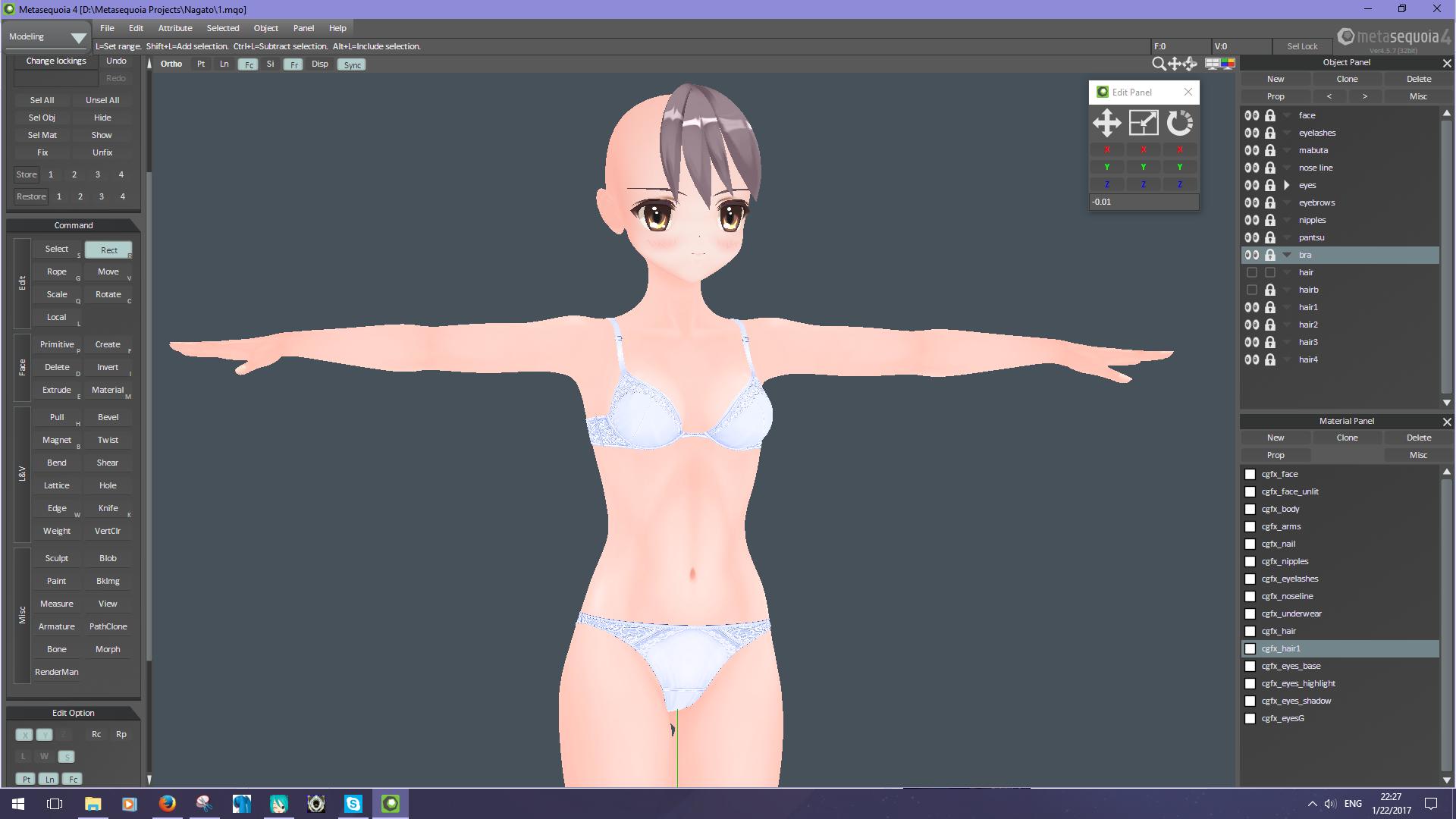Expand the eyes object group
Viewport: 1456px width, 819px height.
[x=1287, y=185]
